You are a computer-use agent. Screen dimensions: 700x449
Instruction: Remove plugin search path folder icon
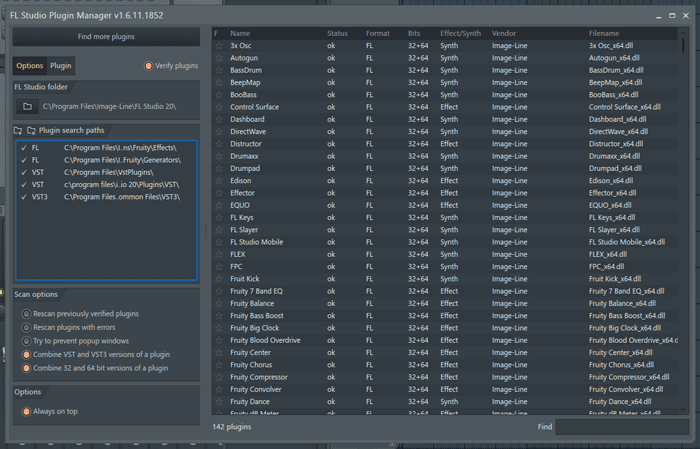point(31,130)
